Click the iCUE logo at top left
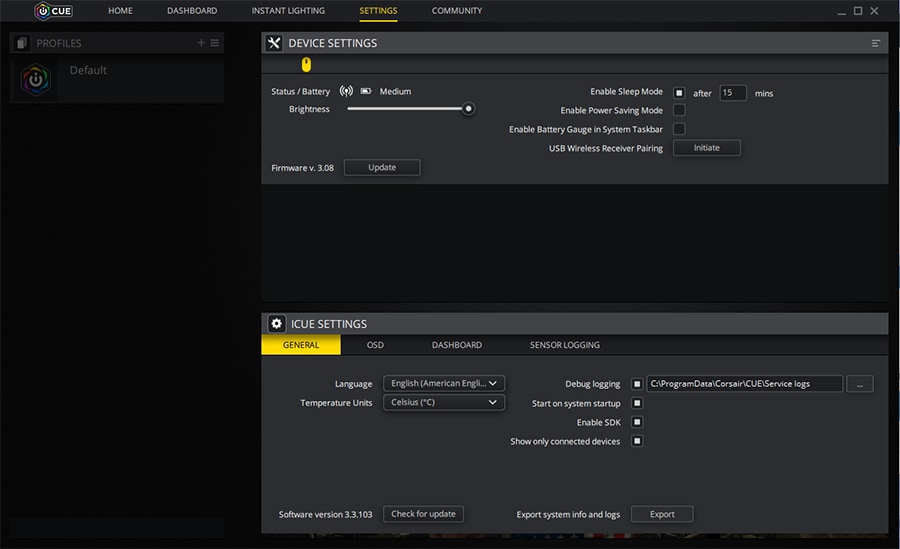The image size is (900, 549). (x=52, y=11)
